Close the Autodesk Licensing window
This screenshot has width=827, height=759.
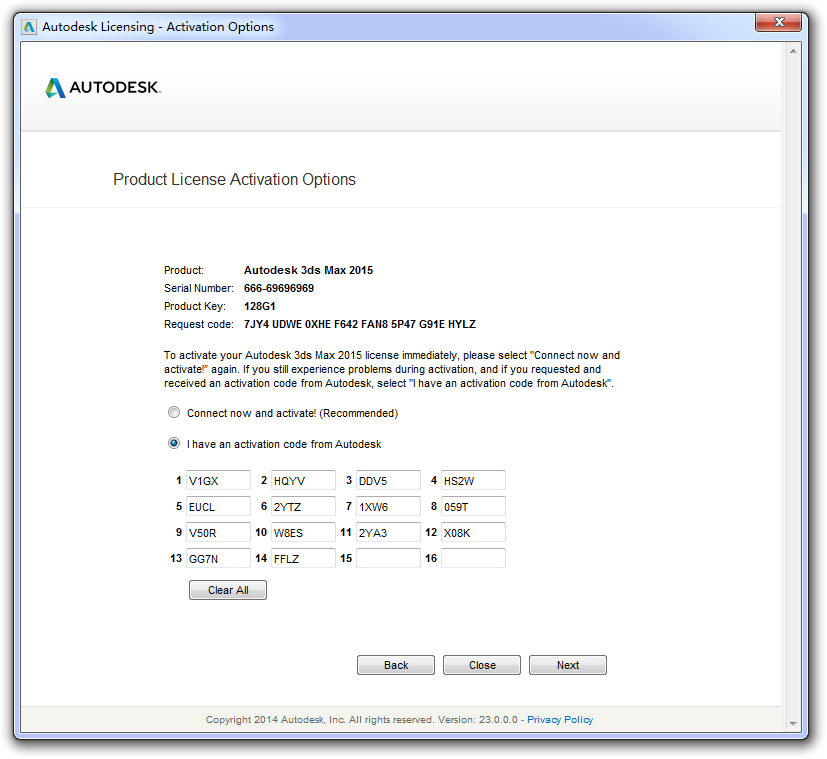click(778, 22)
